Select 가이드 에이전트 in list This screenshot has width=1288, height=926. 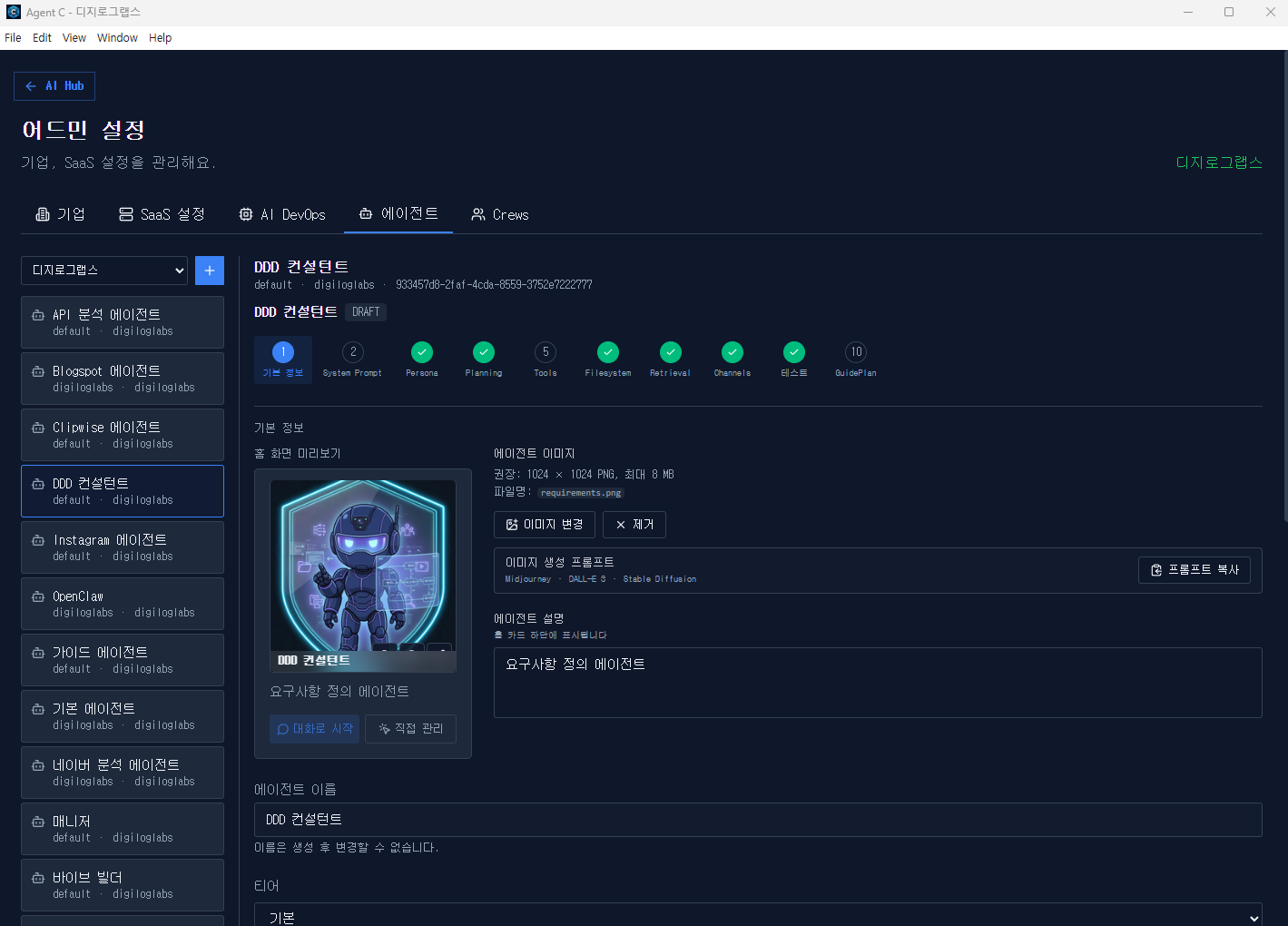(x=123, y=660)
